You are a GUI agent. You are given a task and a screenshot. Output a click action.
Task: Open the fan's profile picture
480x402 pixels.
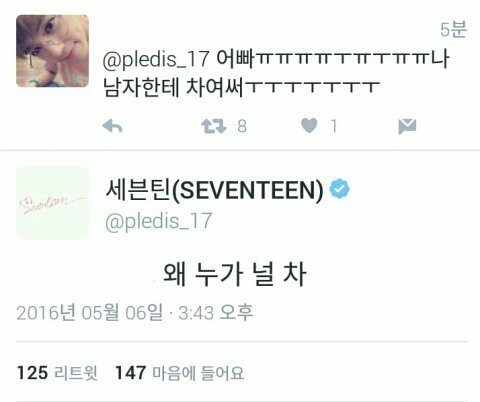click(53, 51)
